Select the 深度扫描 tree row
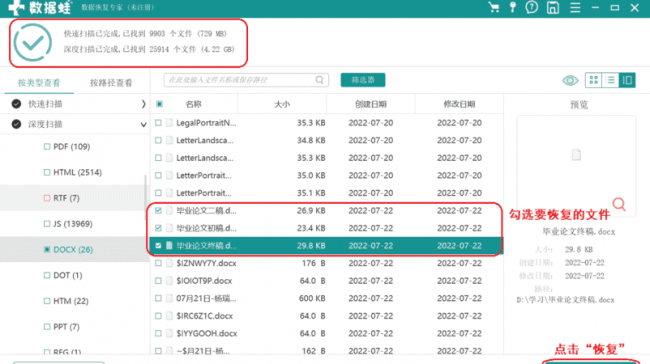 click(x=75, y=124)
